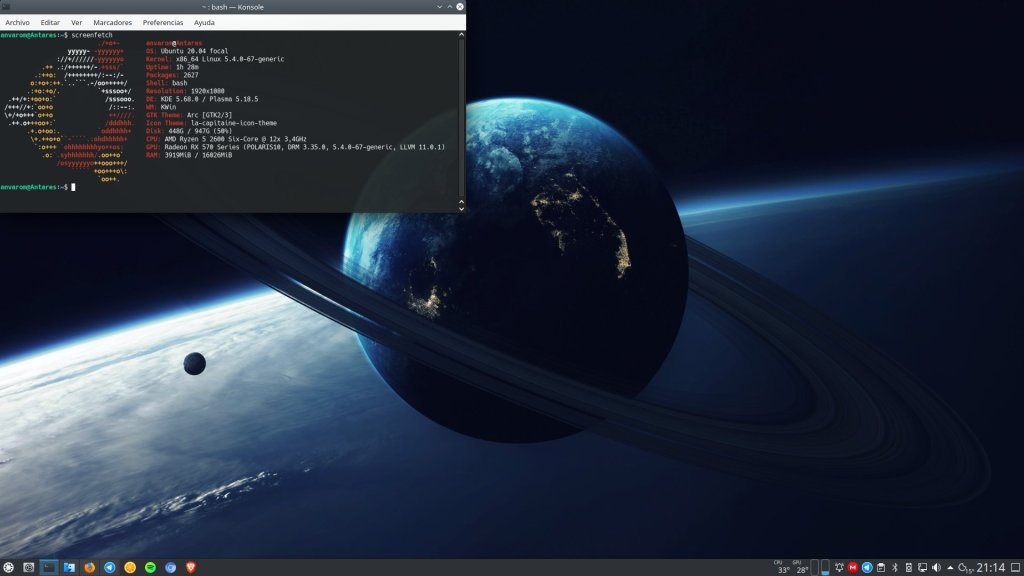This screenshot has width=1024, height=576.
Task: Open the notifications bell in tray
Action: pos(839,567)
